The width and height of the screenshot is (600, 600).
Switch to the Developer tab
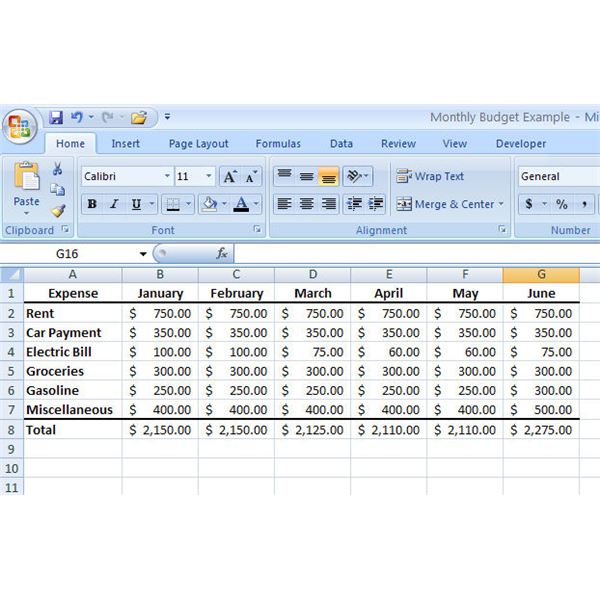521,143
